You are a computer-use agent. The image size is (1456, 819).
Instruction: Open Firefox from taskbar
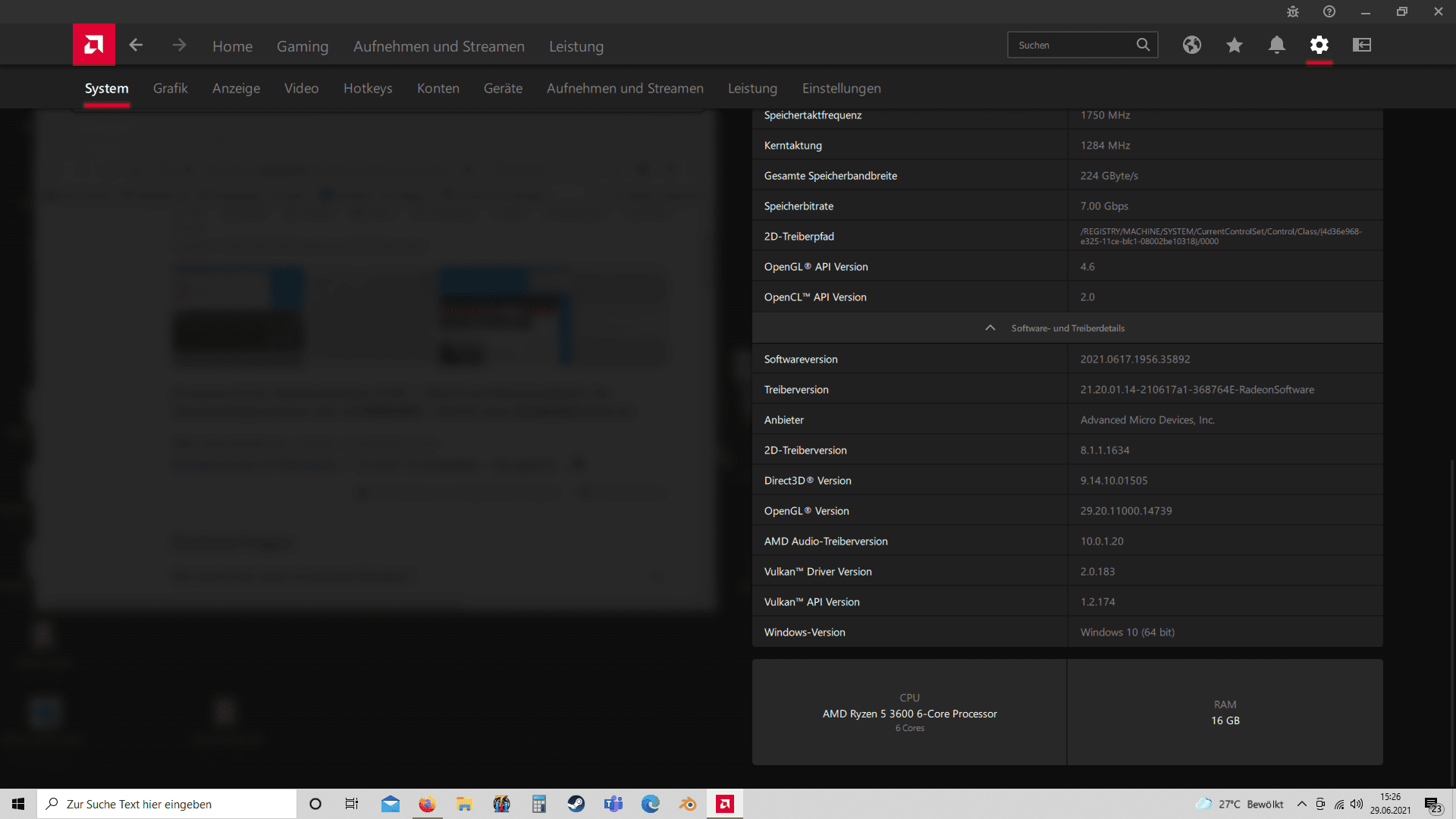[x=428, y=804]
